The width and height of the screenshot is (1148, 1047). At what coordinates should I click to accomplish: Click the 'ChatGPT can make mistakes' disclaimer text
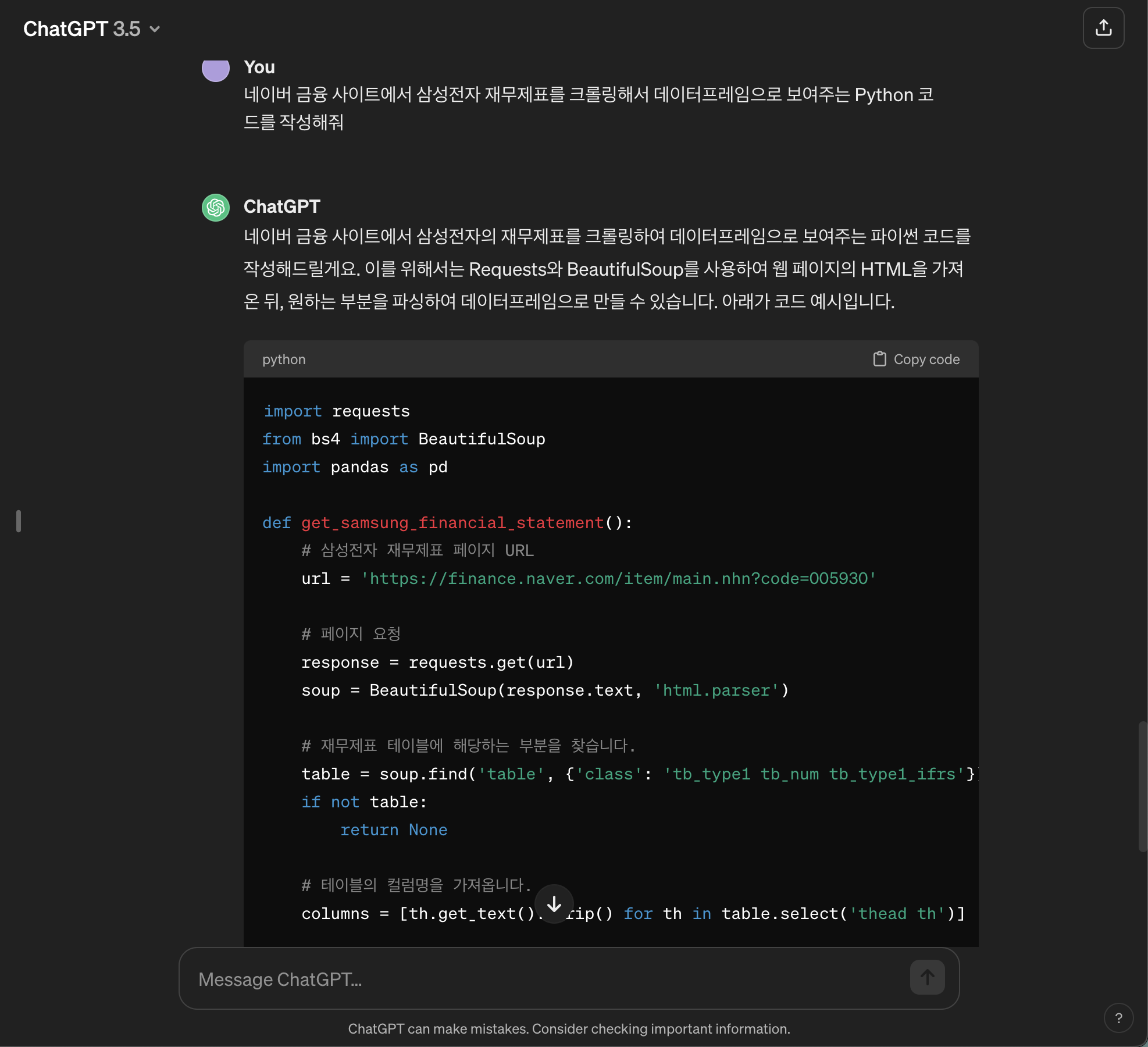(569, 1029)
